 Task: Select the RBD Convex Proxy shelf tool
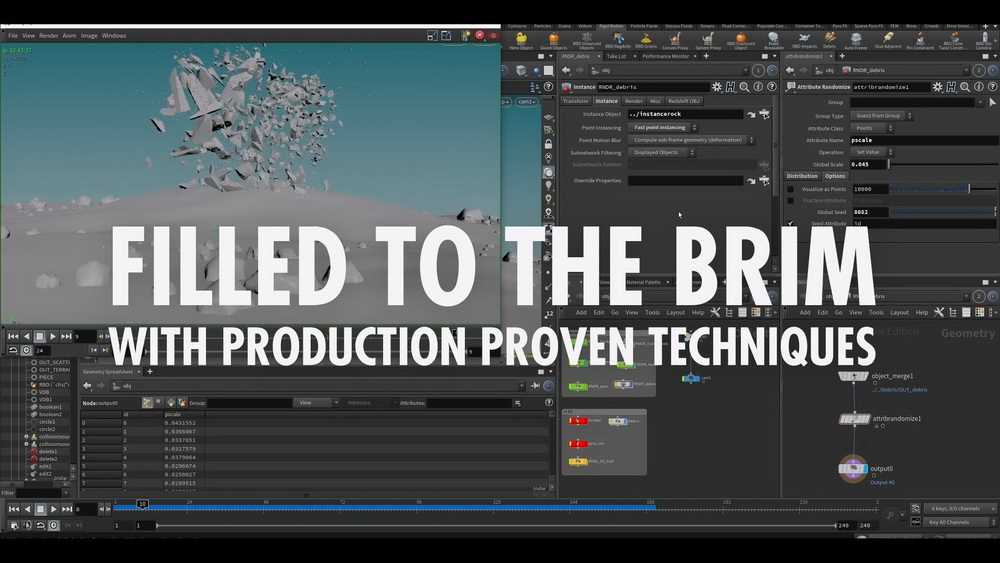click(x=675, y=41)
